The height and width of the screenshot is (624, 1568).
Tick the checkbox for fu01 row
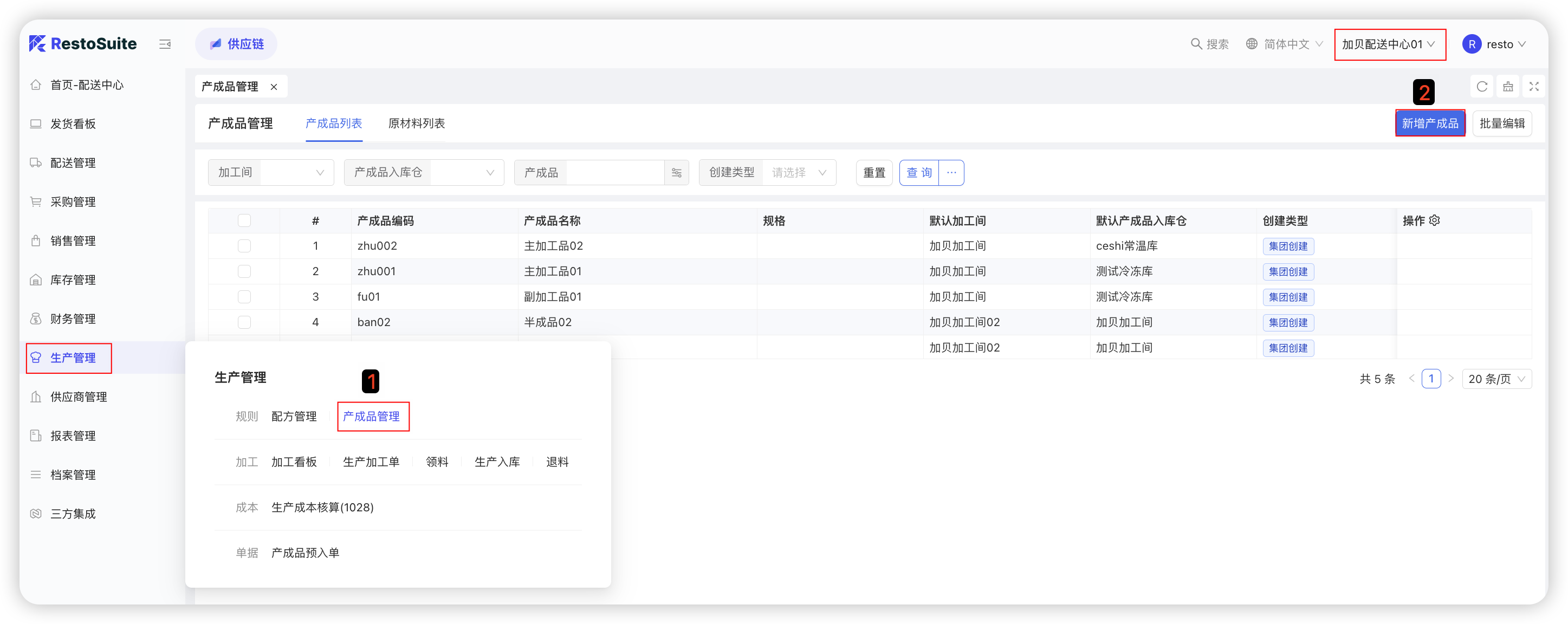(244, 297)
